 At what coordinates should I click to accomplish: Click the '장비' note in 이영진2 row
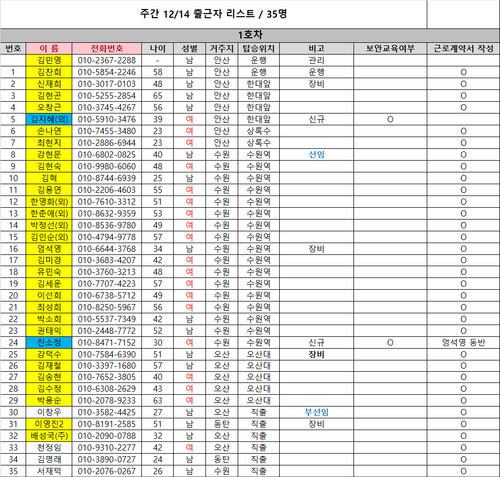pos(316,424)
